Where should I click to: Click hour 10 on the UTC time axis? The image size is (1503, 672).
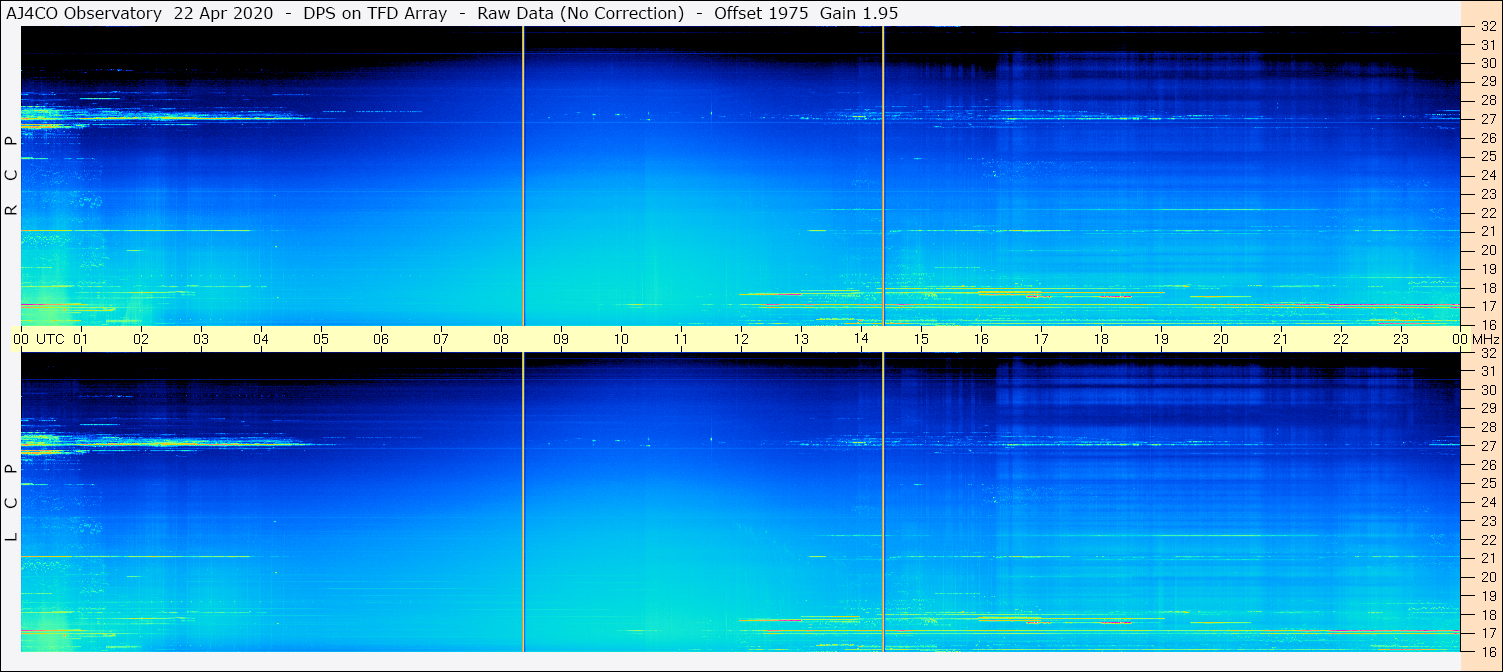point(621,339)
